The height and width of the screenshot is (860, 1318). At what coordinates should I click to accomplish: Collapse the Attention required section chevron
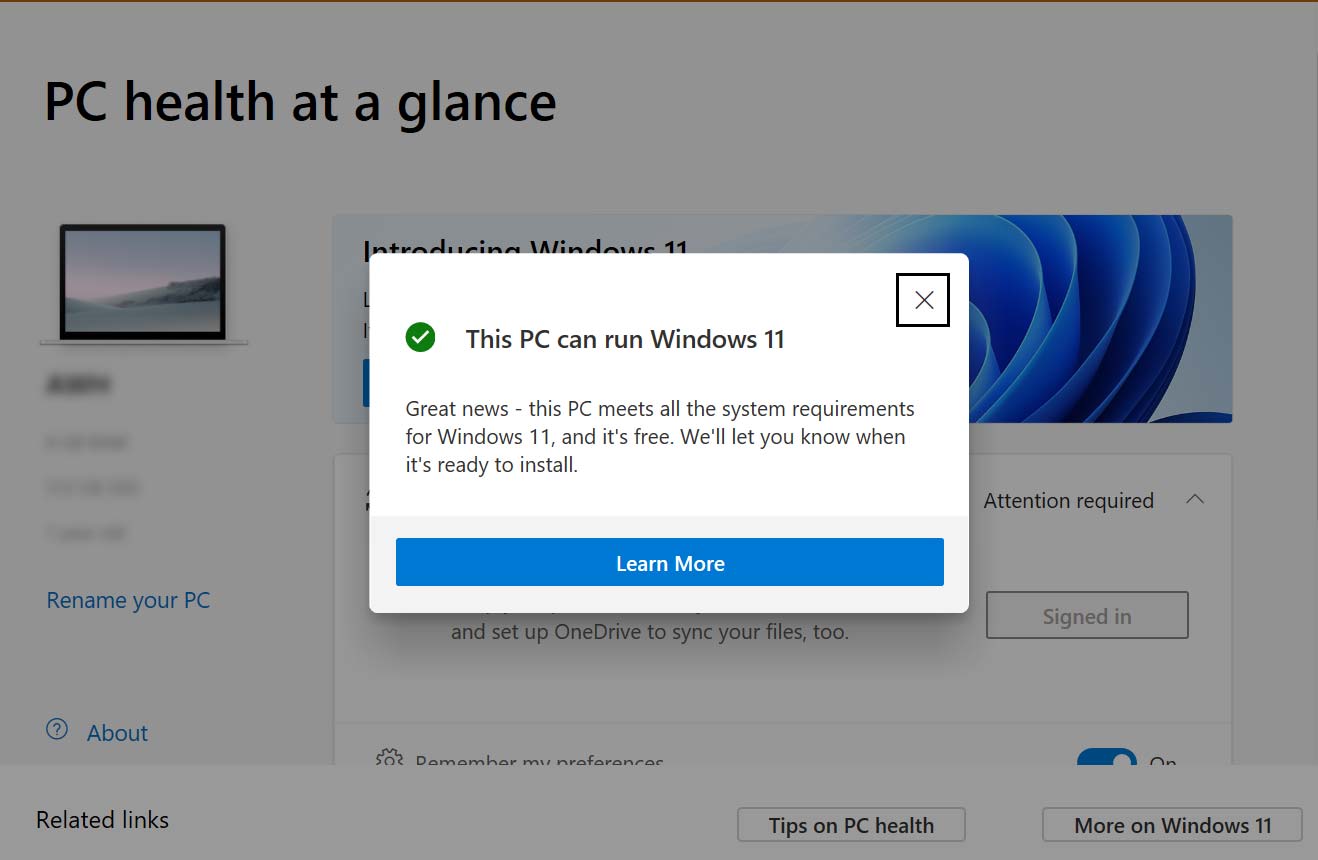pyautogui.click(x=1195, y=500)
